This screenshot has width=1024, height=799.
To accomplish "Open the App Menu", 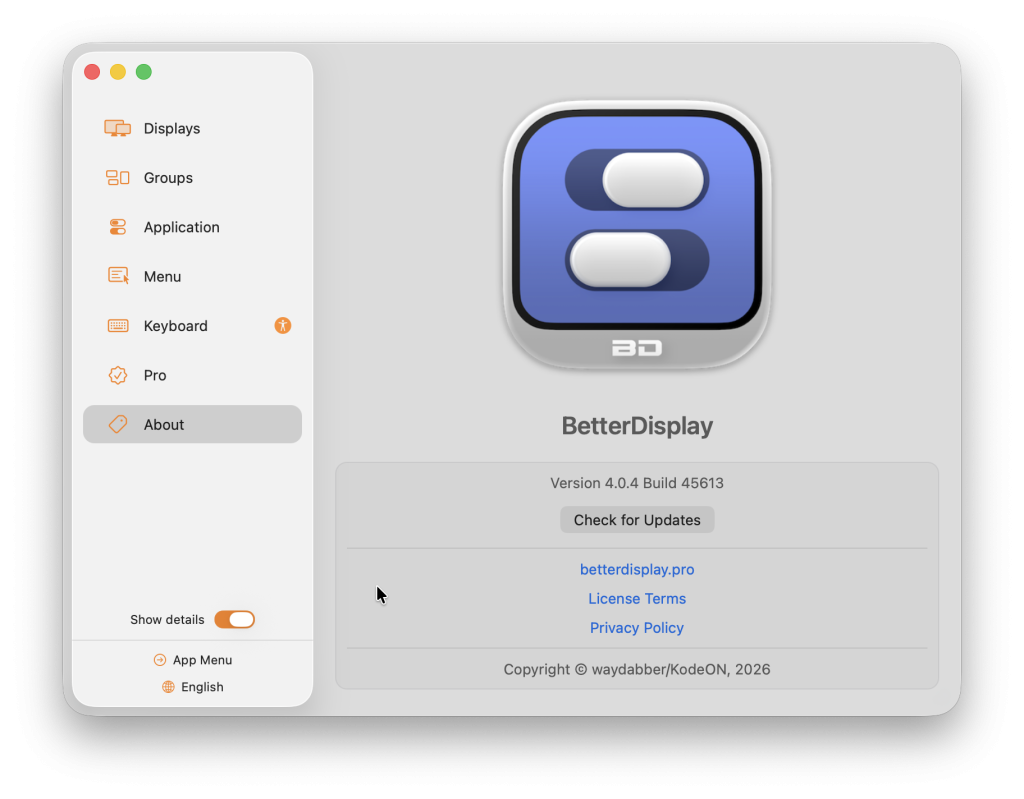I will (x=202, y=660).
